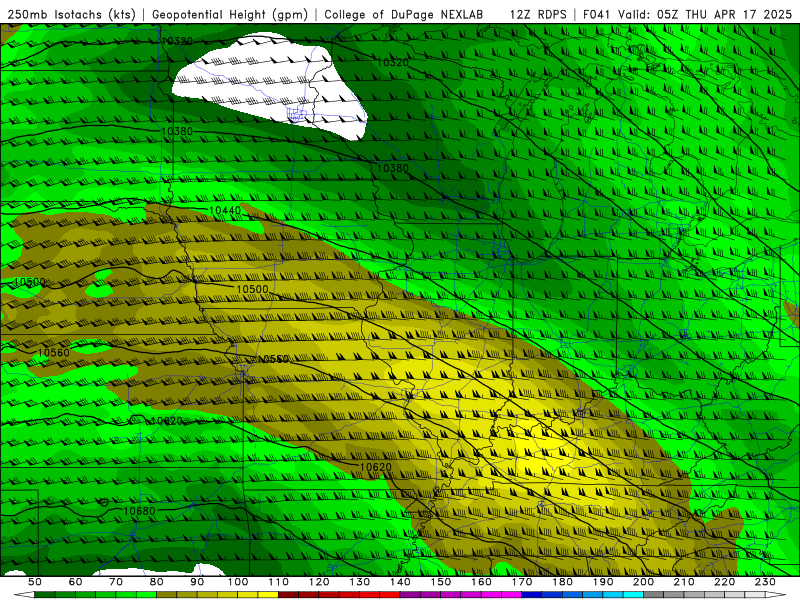This screenshot has width=800, height=600.
Task: Click the 10680 height contour label
Action: click(139, 511)
